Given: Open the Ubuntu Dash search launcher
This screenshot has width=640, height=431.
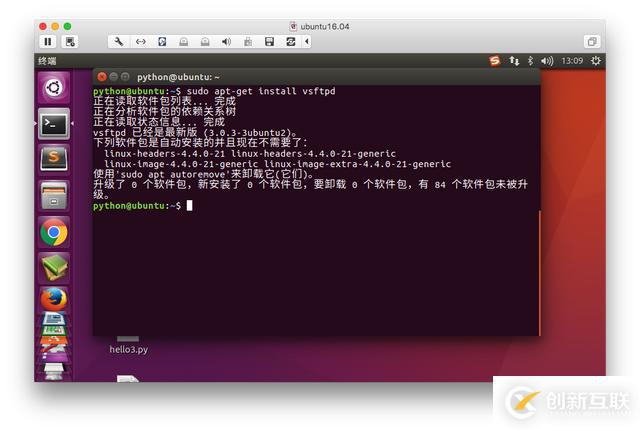Looking at the screenshot, I should click(x=54, y=87).
